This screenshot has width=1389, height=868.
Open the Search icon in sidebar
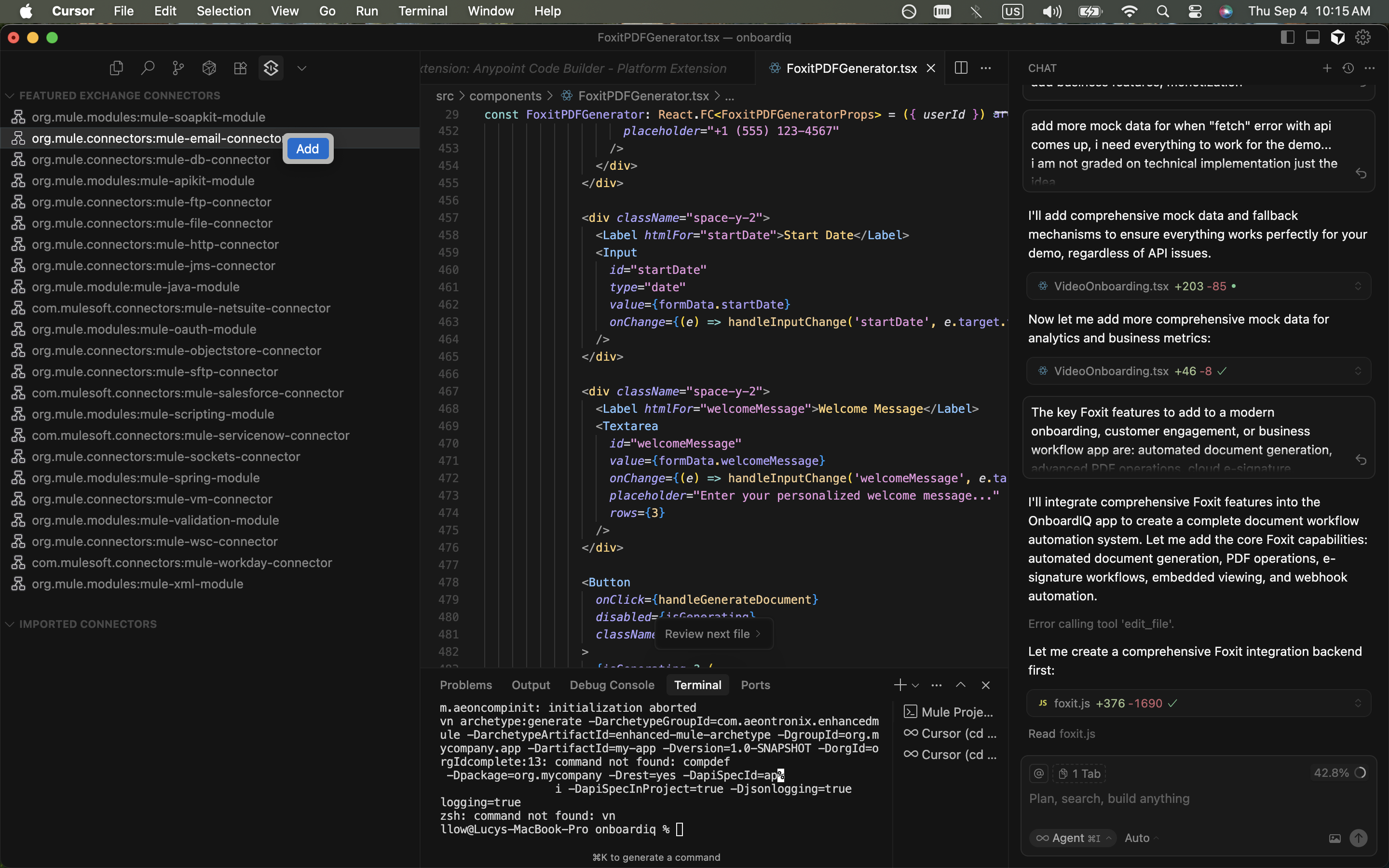tap(148, 68)
